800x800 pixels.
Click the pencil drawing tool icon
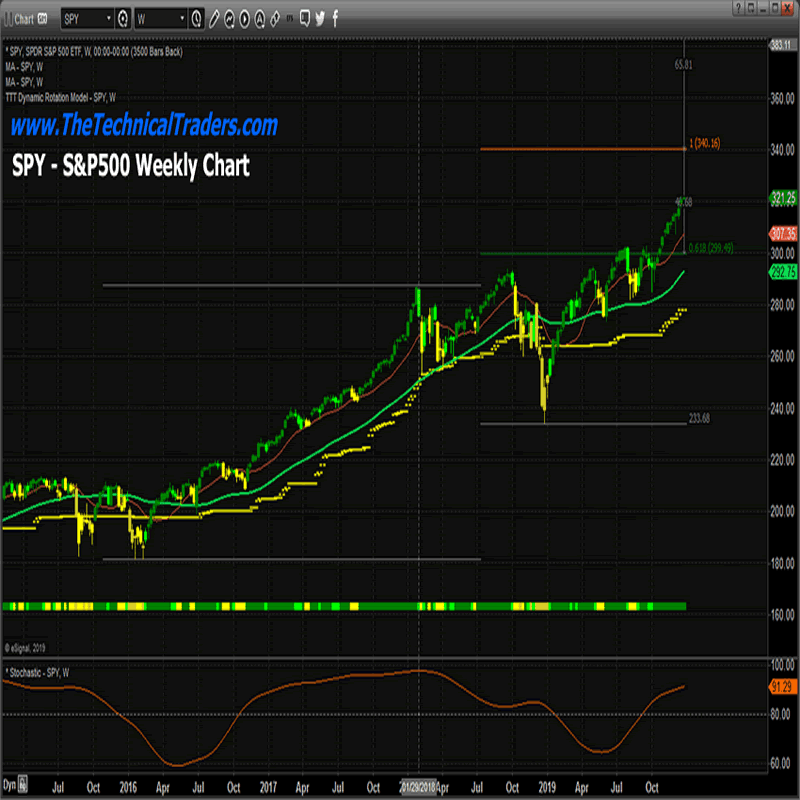coord(214,19)
